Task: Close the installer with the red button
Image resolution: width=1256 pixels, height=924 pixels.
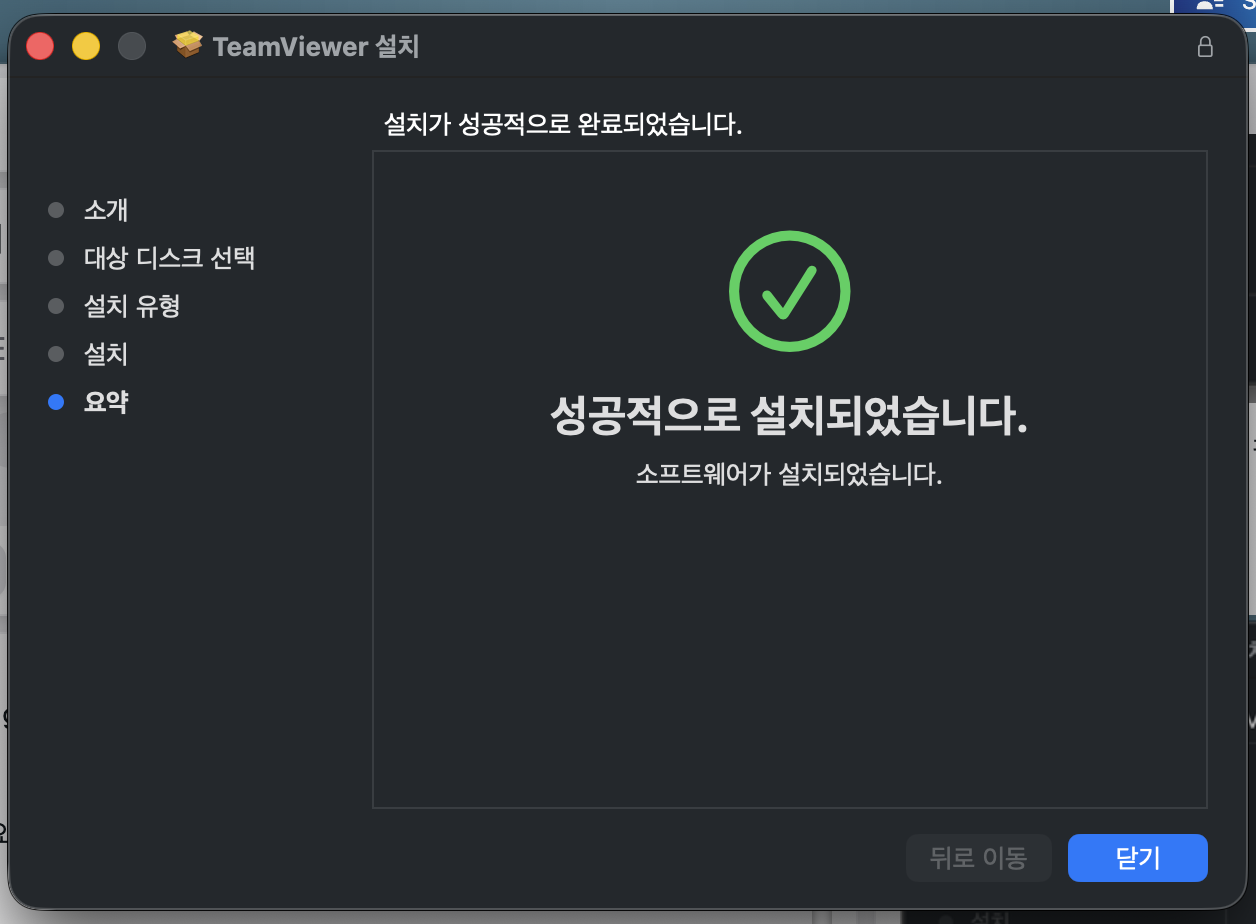Action: click(40, 46)
